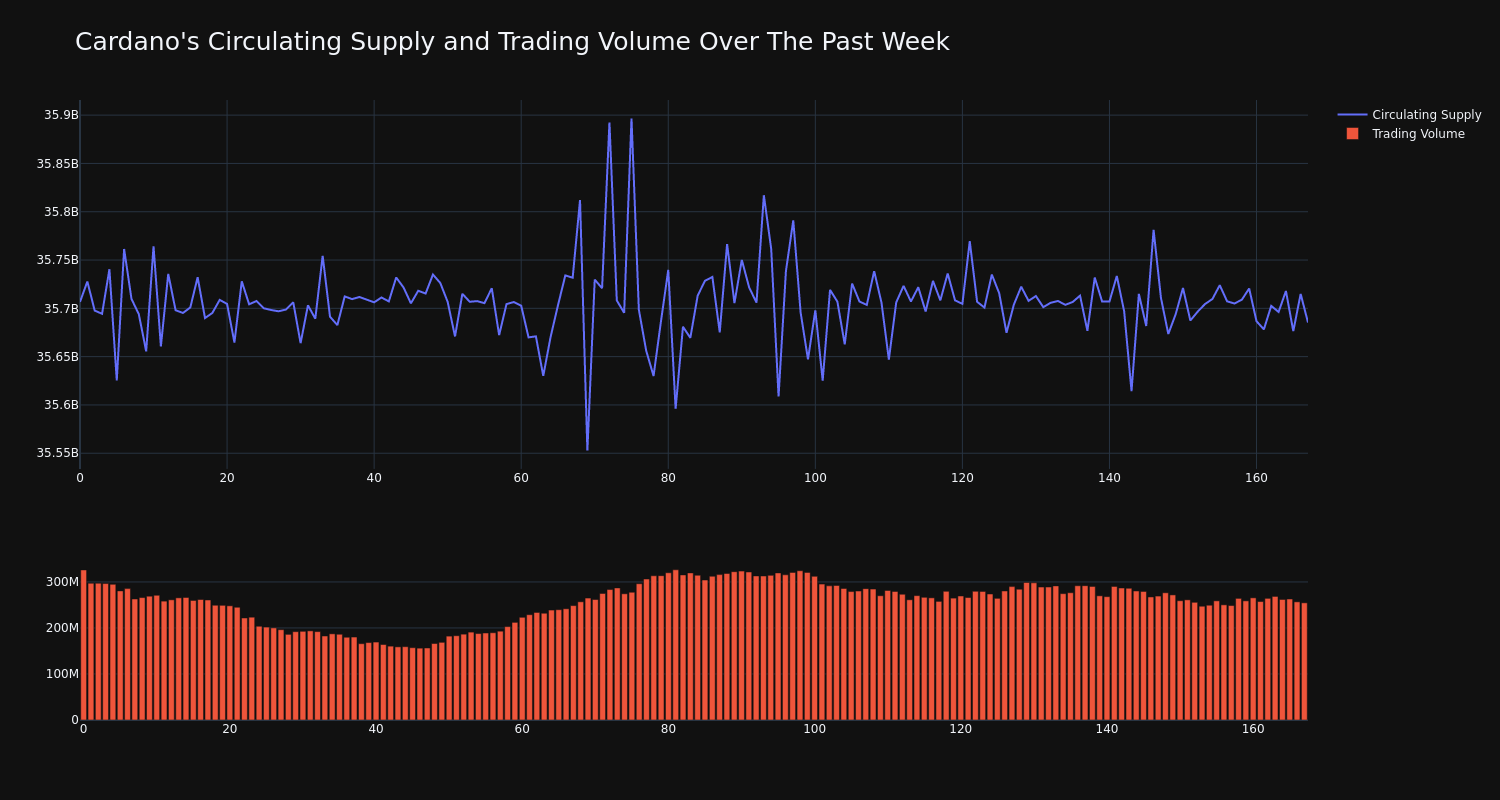This screenshot has width=1500, height=800.
Task: Click the first trading volume bar
Action: 83,645
